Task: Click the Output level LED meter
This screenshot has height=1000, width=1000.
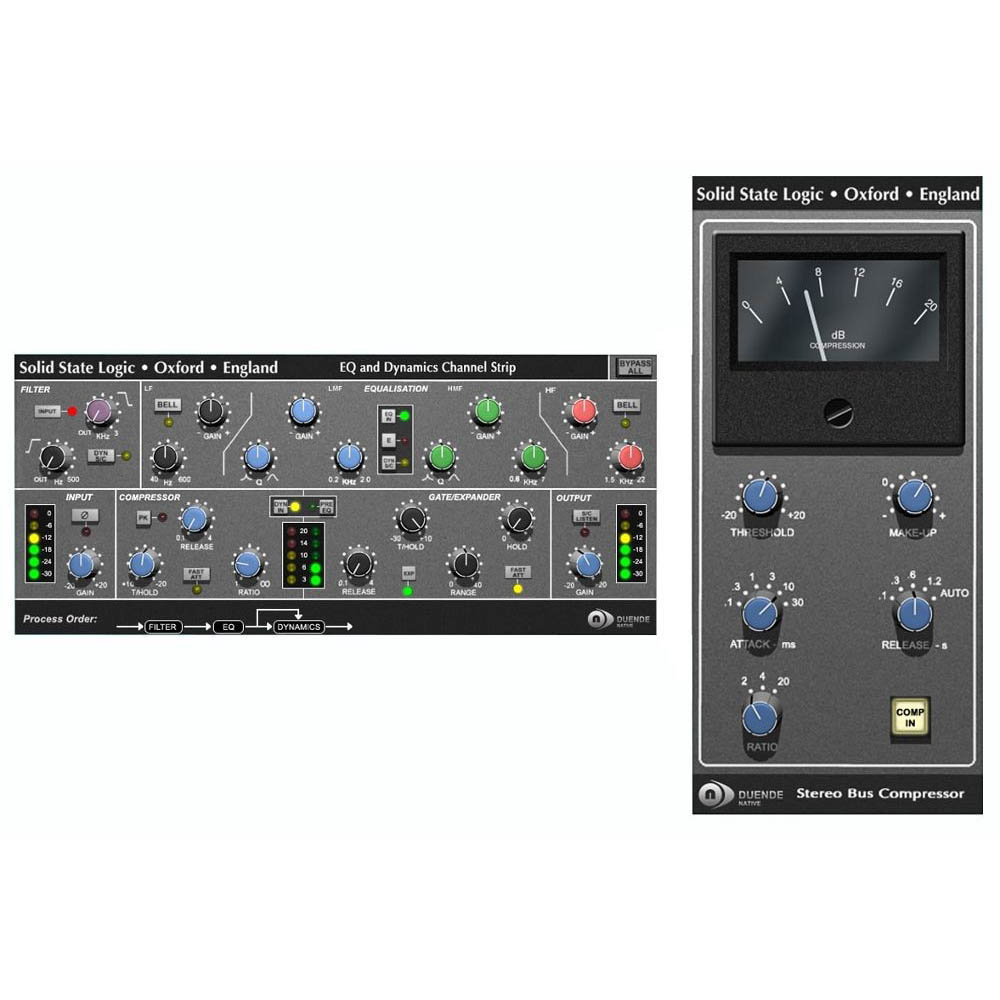Action: (x=631, y=543)
